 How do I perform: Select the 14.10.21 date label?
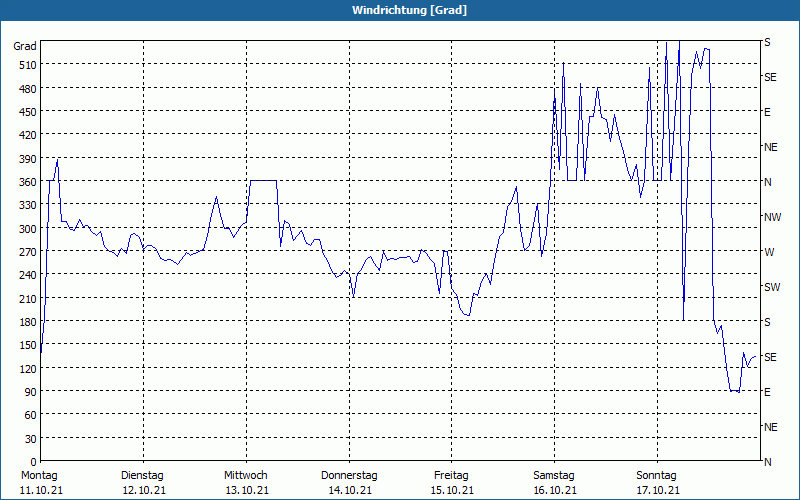click(349, 490)
